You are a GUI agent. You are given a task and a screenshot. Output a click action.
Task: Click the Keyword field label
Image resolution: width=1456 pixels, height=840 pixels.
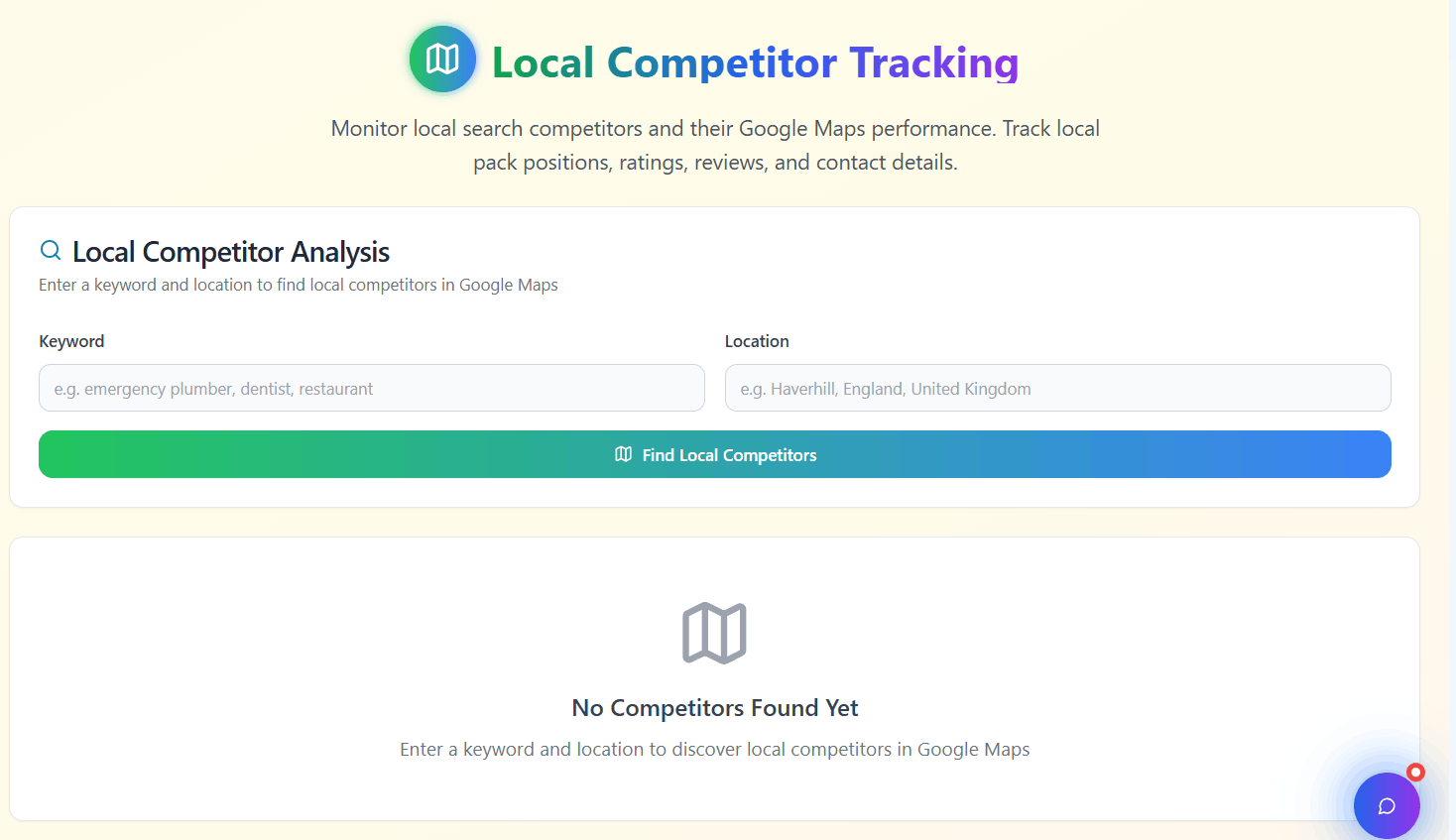[70, 340]
